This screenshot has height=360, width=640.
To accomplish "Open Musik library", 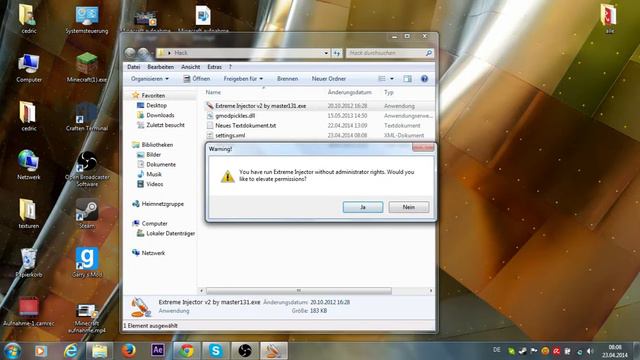I will point(154,174).
